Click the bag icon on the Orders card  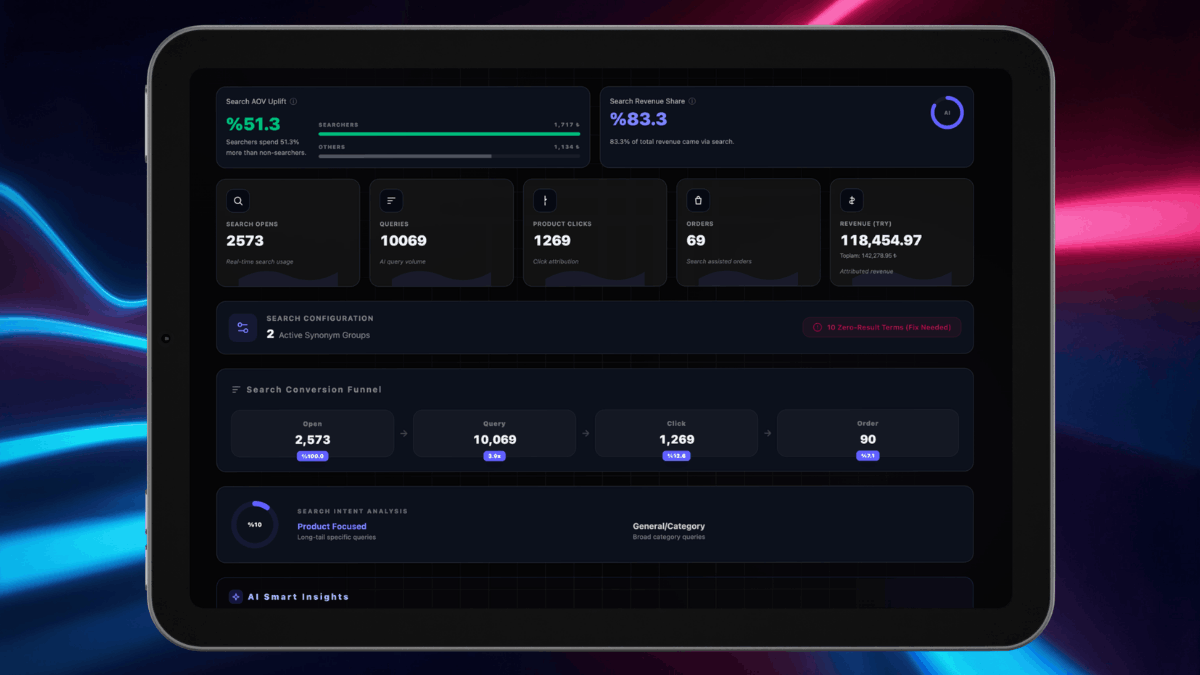coord(697,199)
